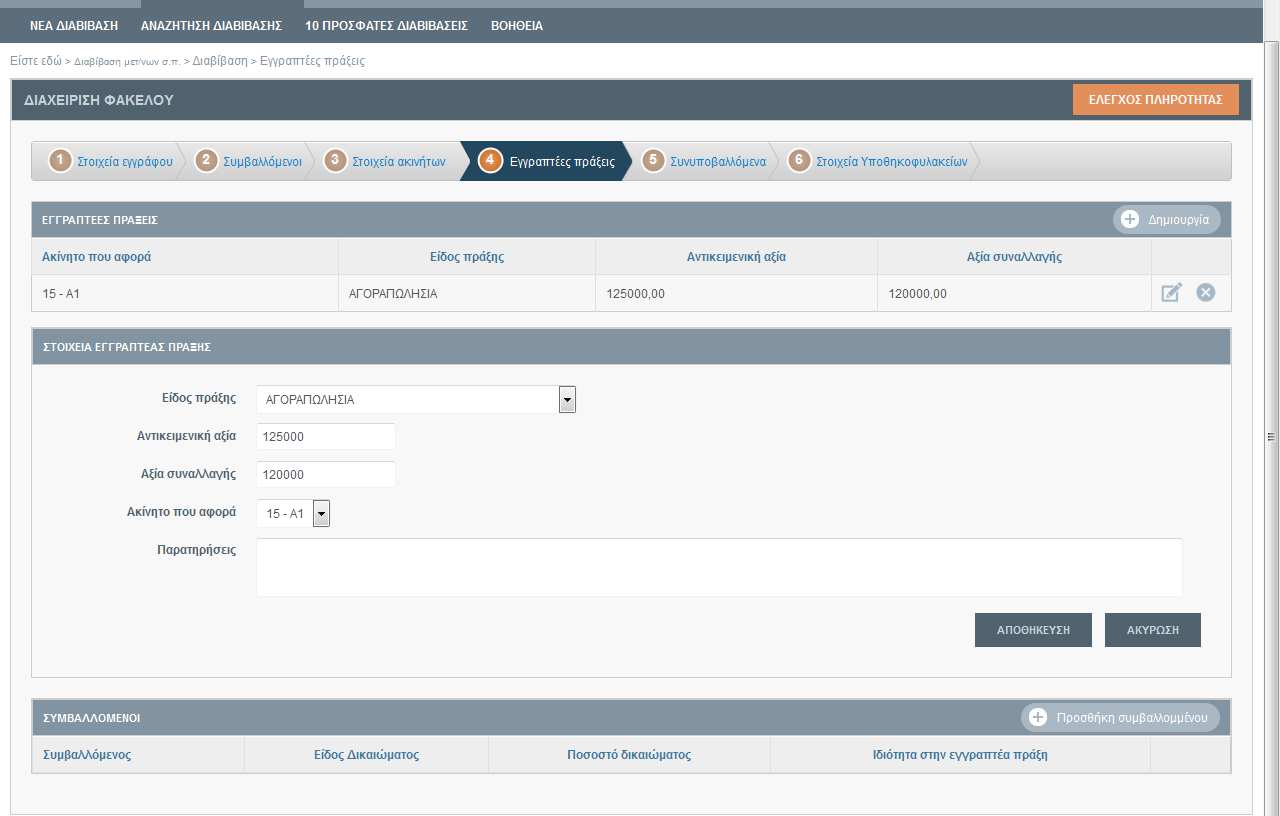Click the plus icon on Προσθήκη συμβαλλομένου
The width and height of the screenshot is (1280, 816).
(x=1038, y=717)
